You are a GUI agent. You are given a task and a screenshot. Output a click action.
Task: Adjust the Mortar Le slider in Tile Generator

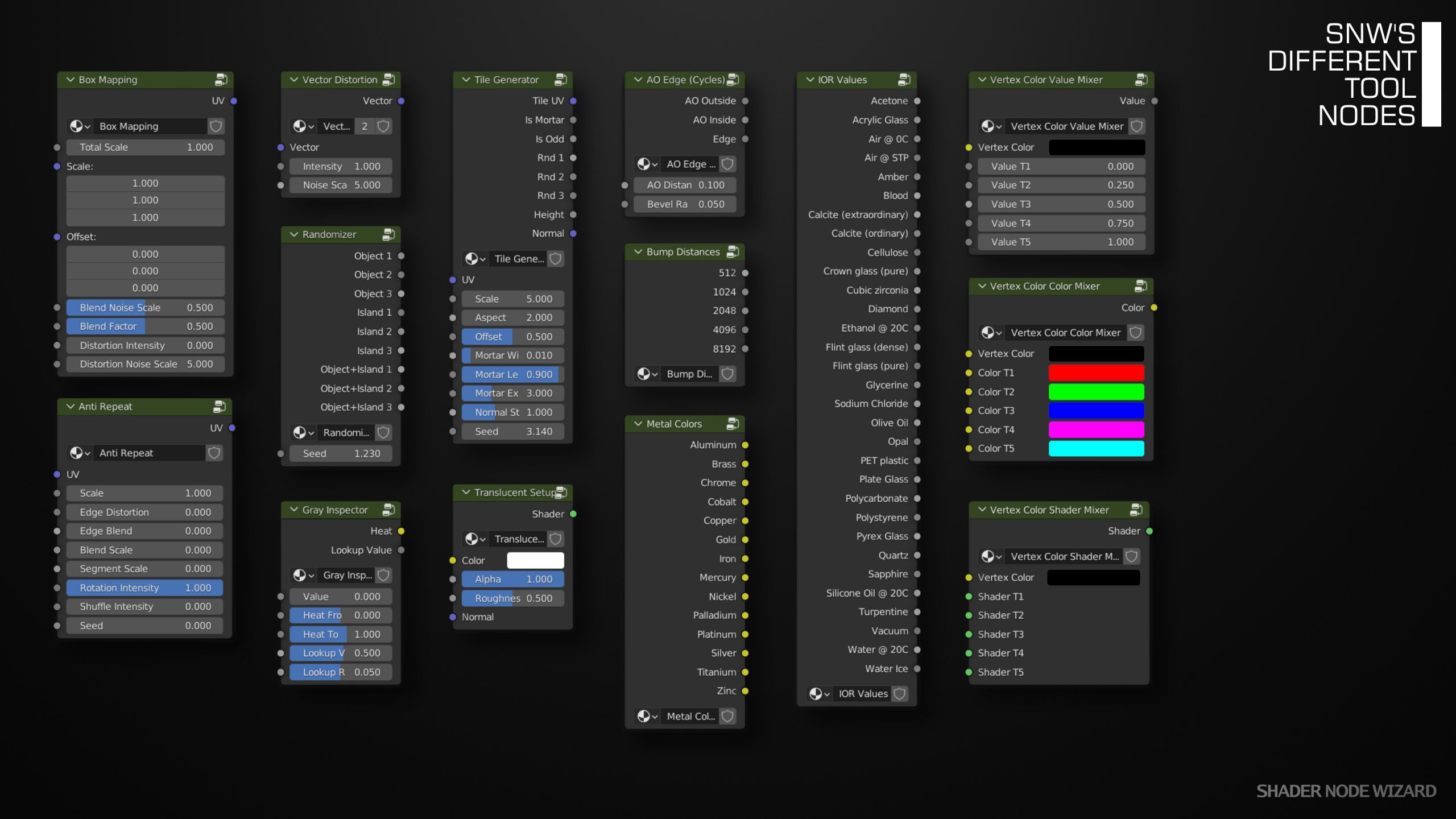coord(512,375)
